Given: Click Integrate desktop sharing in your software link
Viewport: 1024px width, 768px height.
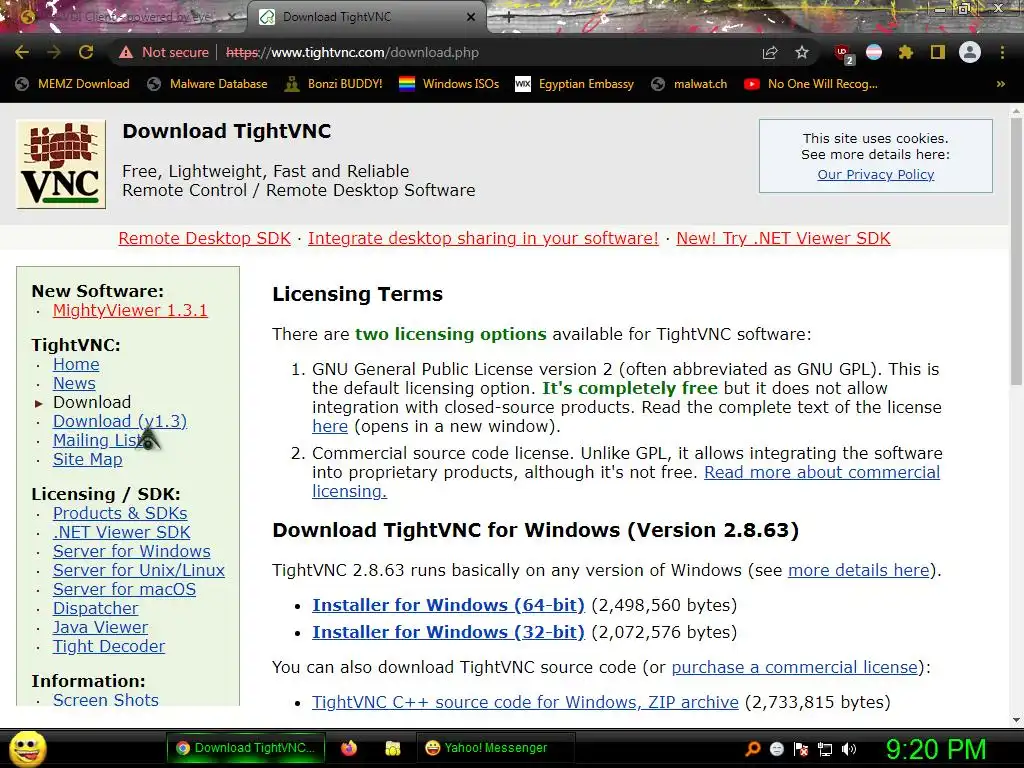Looking at the screenshot, I should click(483, 238).
